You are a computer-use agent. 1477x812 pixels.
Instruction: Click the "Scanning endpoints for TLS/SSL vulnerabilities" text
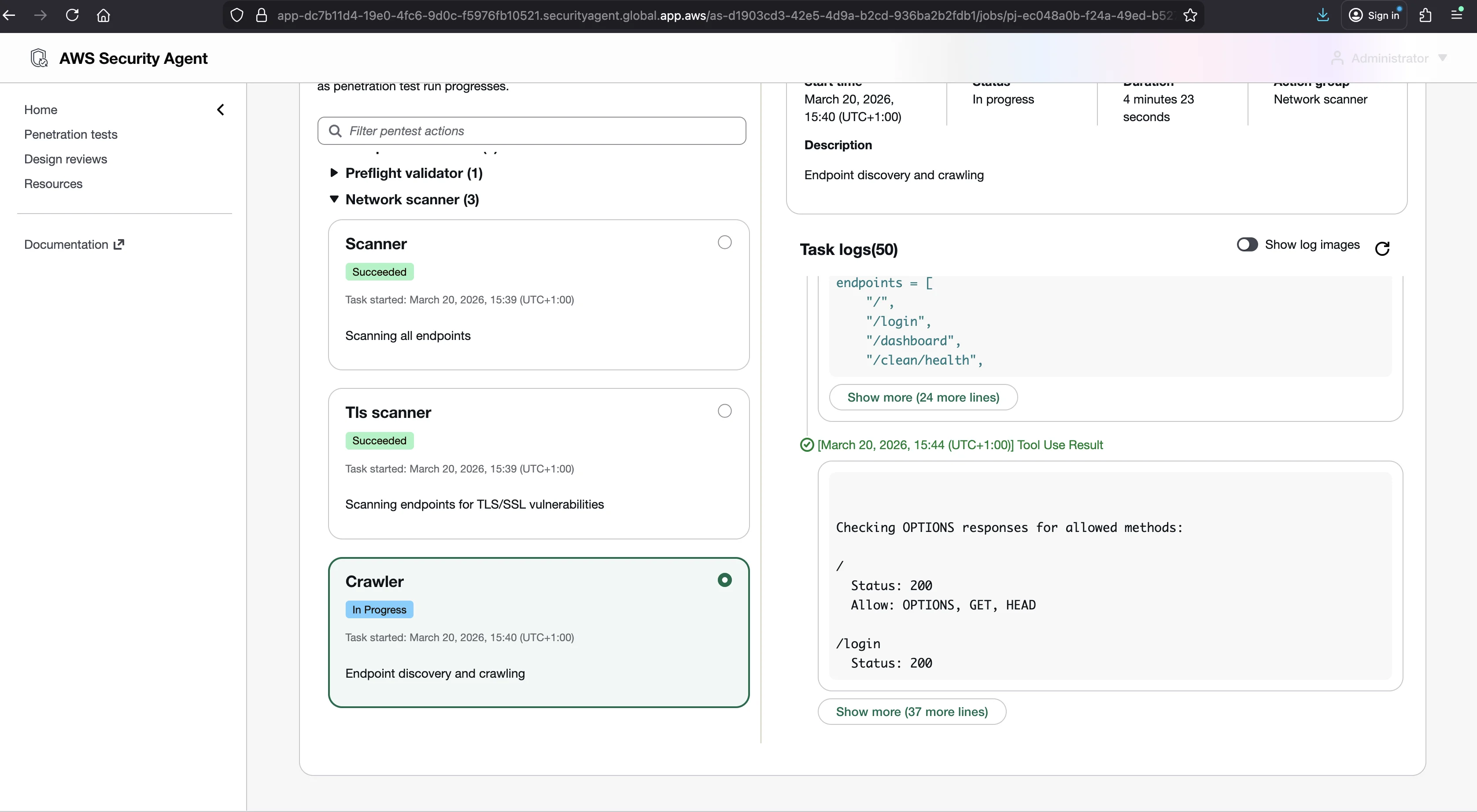[474, 504]
